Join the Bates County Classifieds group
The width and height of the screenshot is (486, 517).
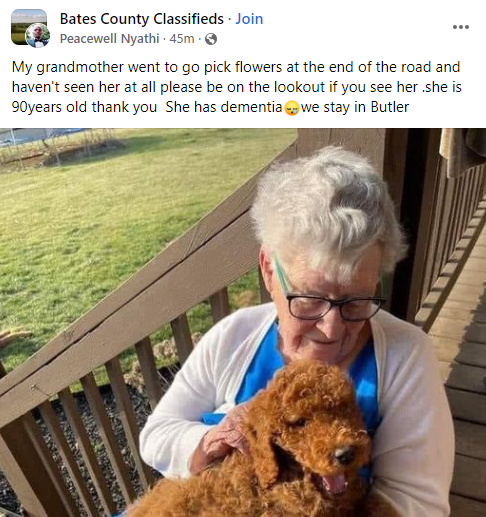tap(249, 19)
